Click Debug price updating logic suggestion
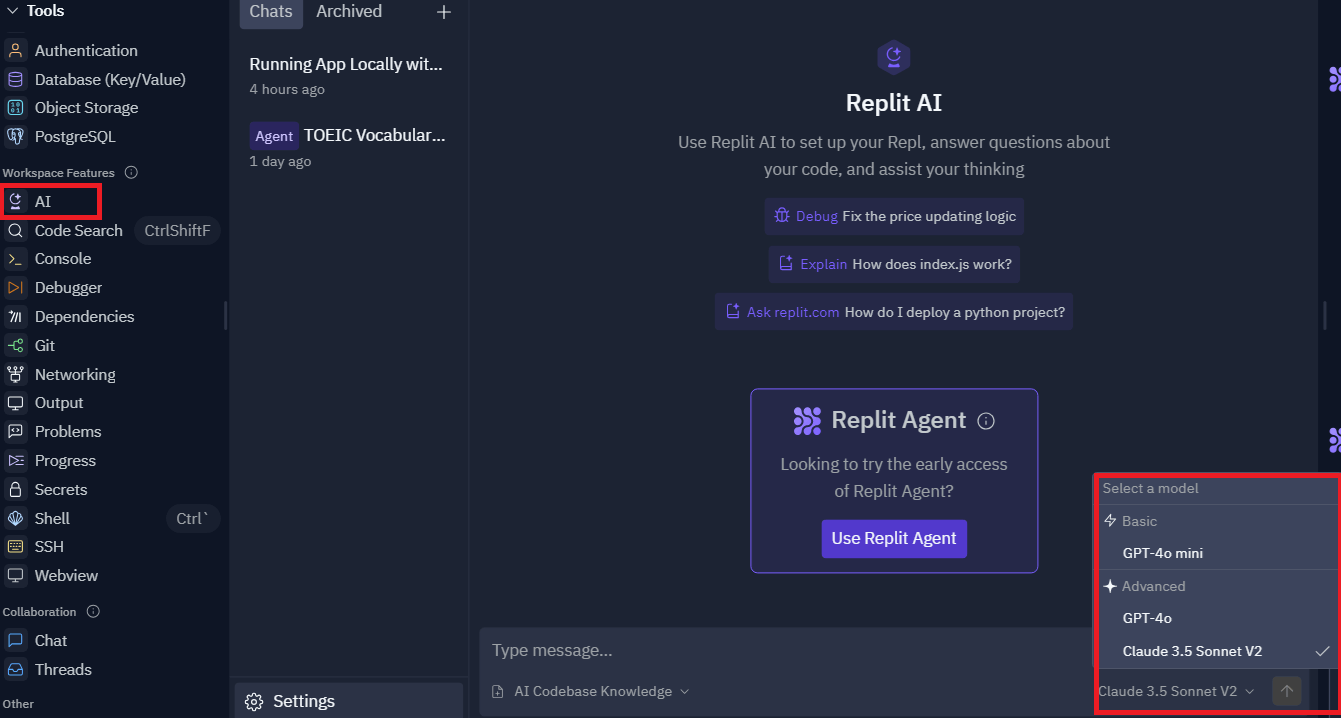This screenshot has width=1341, height=718. 893,216
